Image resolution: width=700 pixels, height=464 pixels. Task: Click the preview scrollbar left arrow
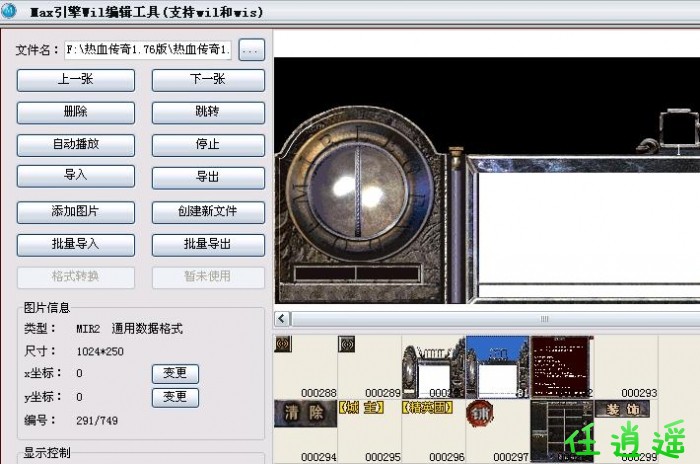[282, 319]
